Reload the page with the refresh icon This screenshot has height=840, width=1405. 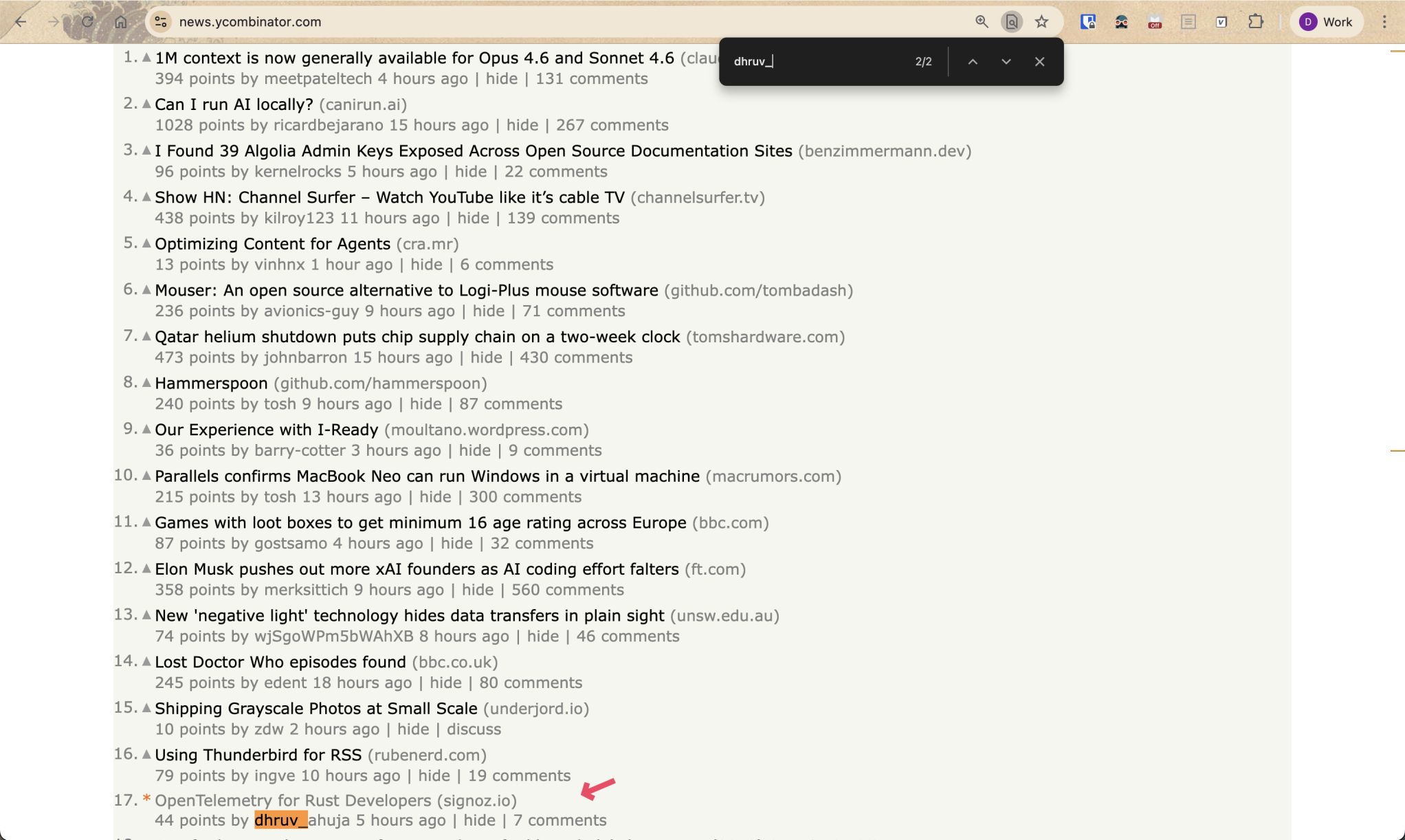point(87,21)
